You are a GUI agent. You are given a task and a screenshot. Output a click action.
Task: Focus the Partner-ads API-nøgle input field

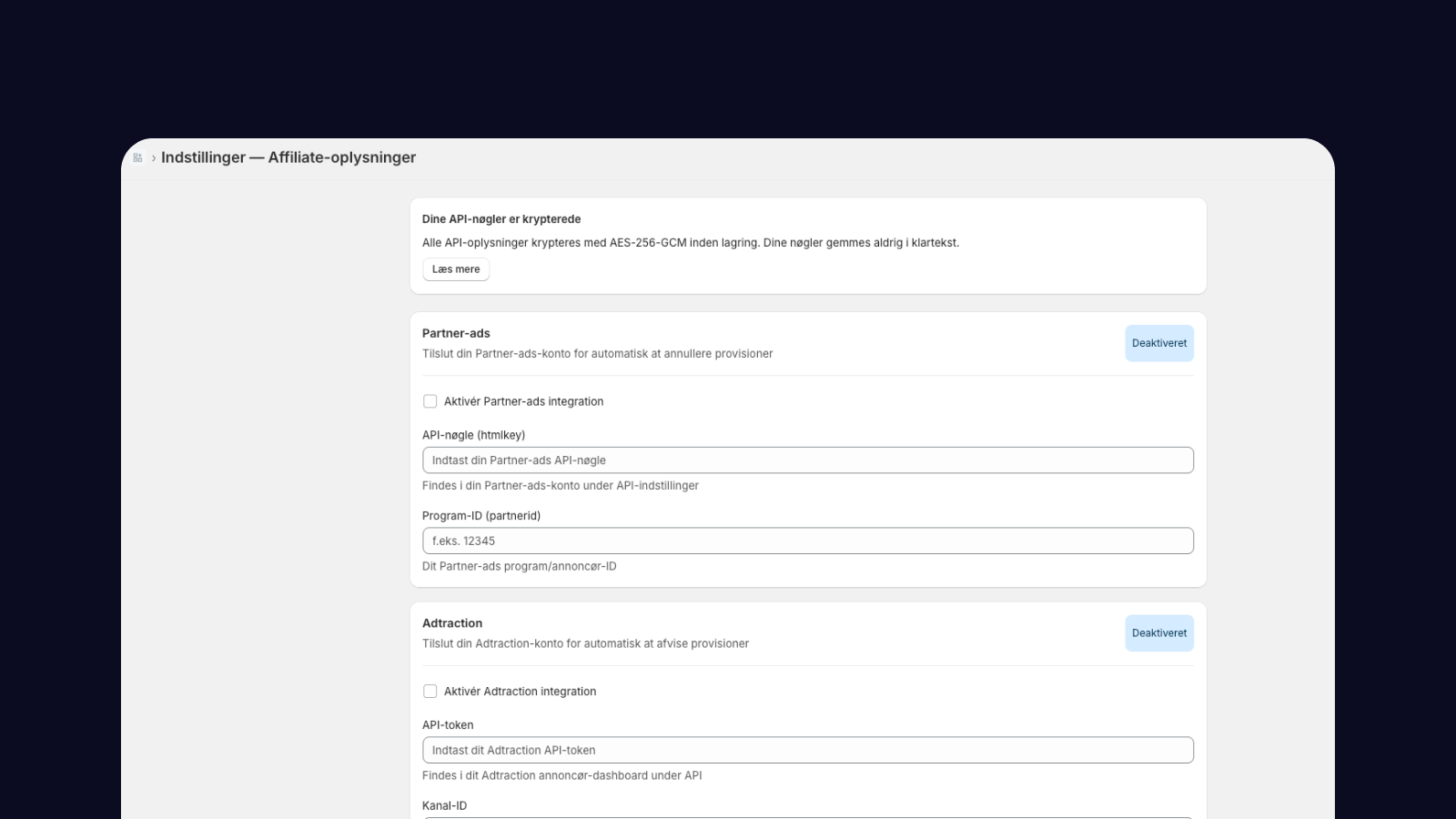pyautogui.click(x=808, y=460)
